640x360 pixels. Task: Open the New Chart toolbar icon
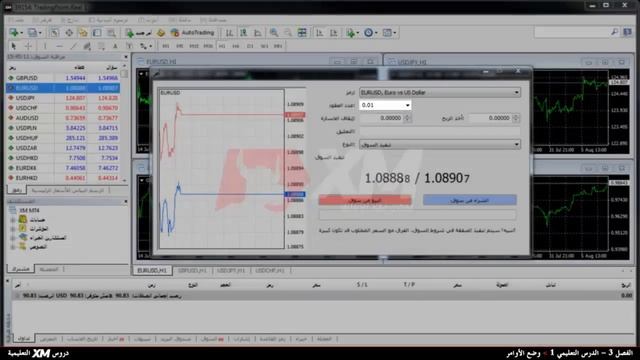click(x=15, y=33)
